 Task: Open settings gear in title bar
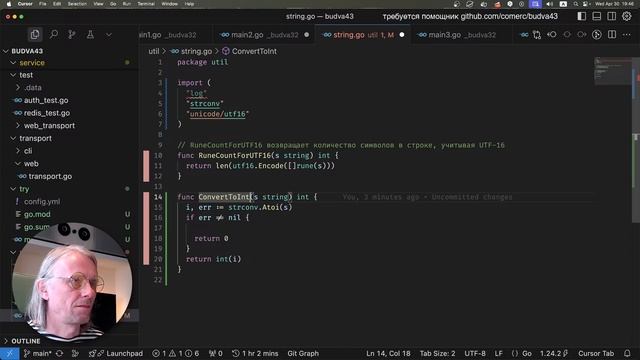[x=627, y=16]
